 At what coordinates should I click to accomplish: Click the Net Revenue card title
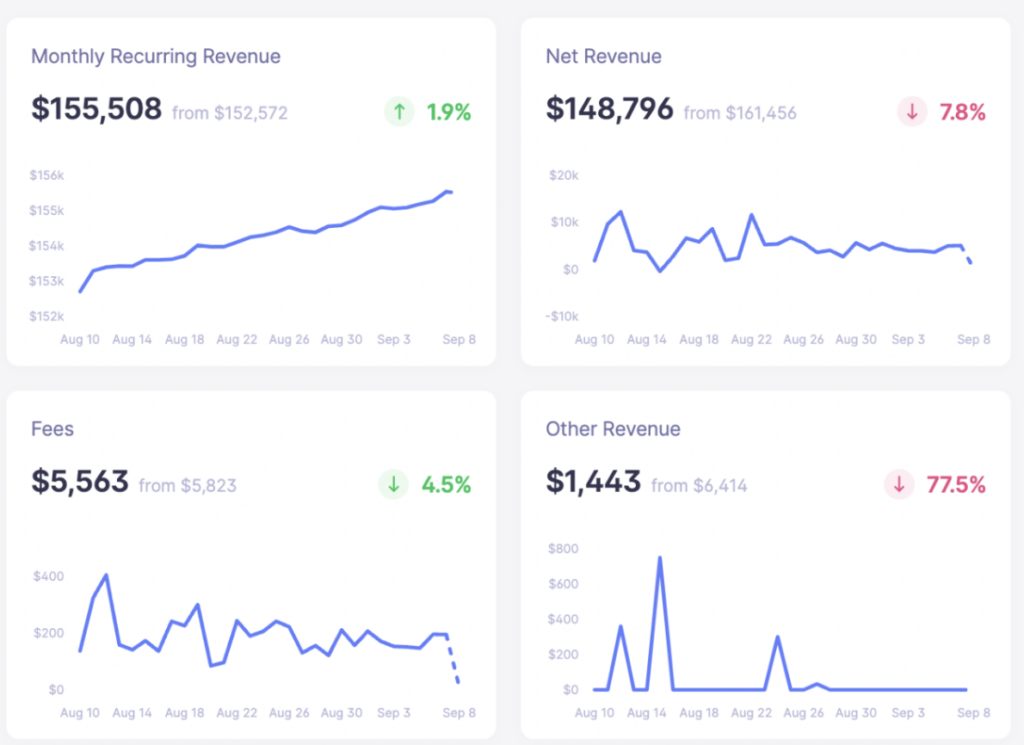coord(604,56)
